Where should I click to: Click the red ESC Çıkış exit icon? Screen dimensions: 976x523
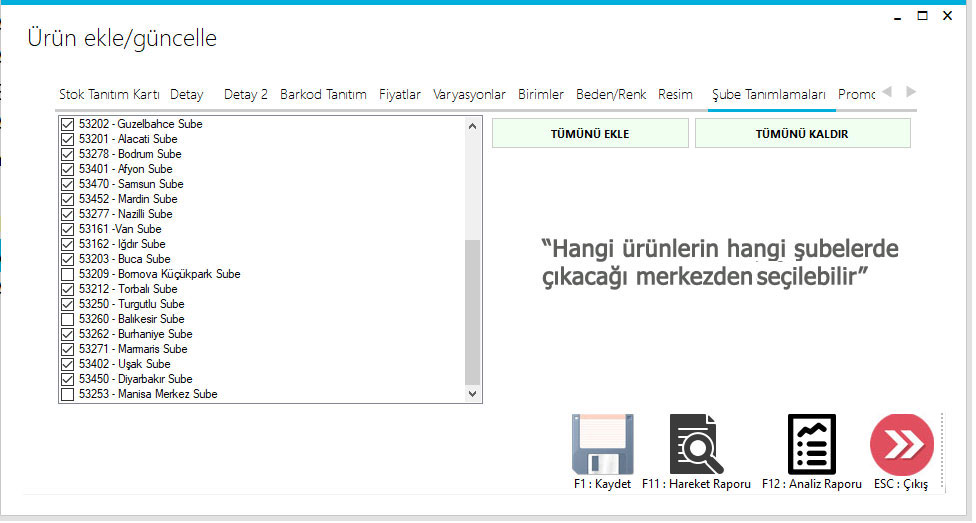tap(902, 445)
